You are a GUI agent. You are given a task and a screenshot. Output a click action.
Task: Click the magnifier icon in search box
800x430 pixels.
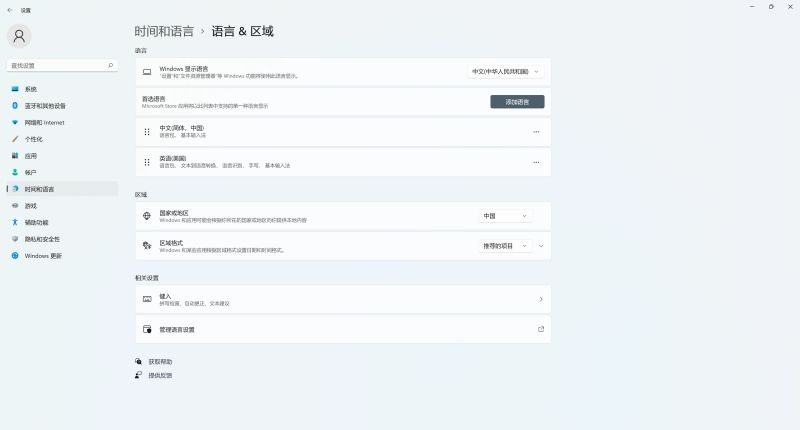click(x=110, y=65)
